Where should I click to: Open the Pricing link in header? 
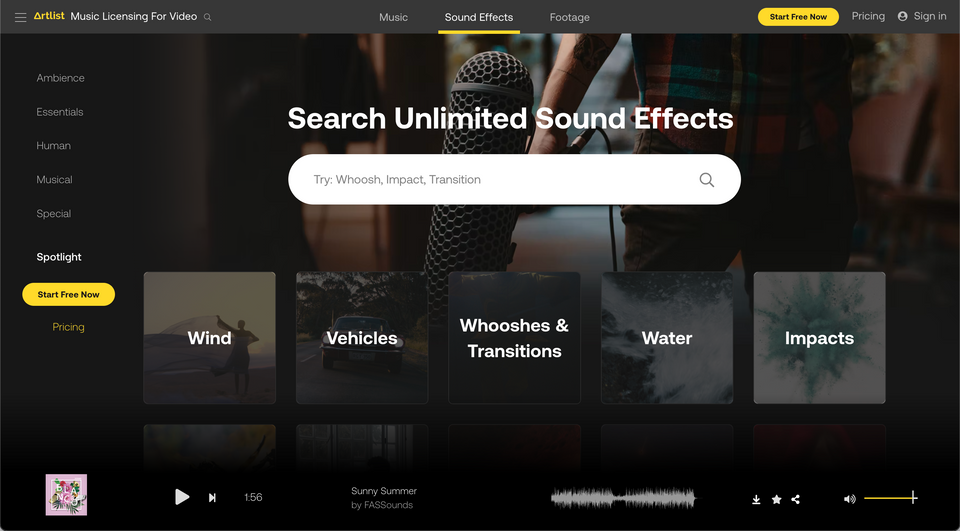[868, 17]
